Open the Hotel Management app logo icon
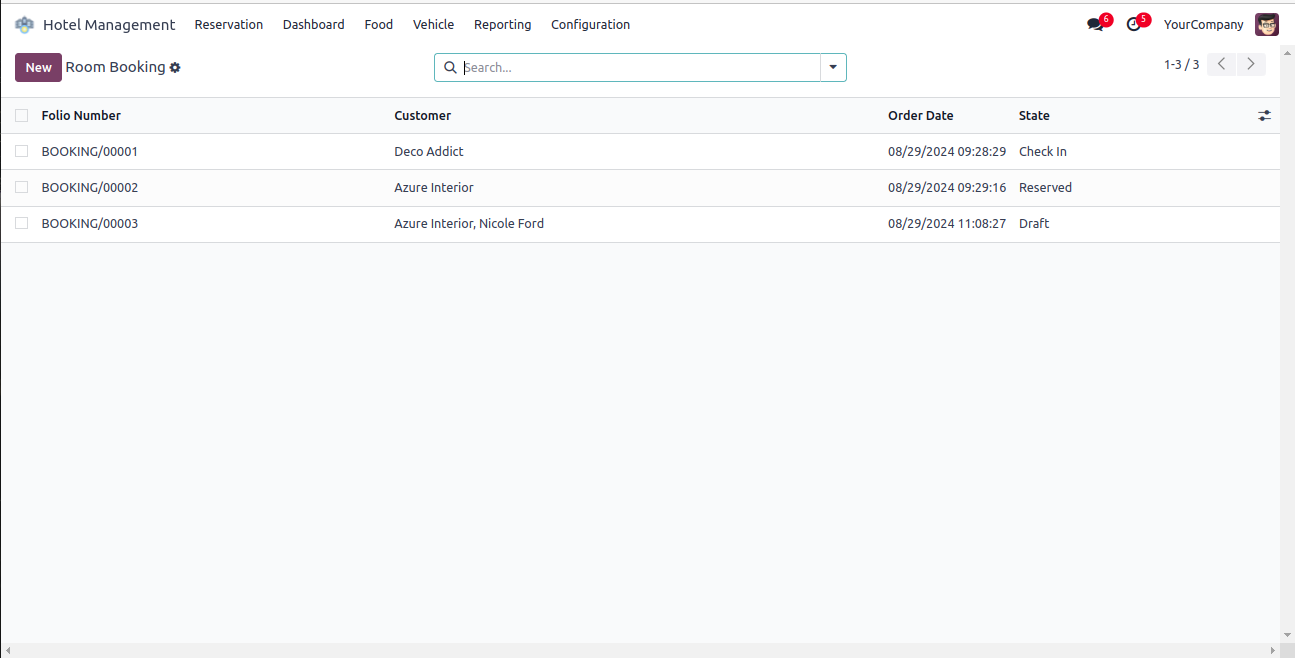 [24, 24]
